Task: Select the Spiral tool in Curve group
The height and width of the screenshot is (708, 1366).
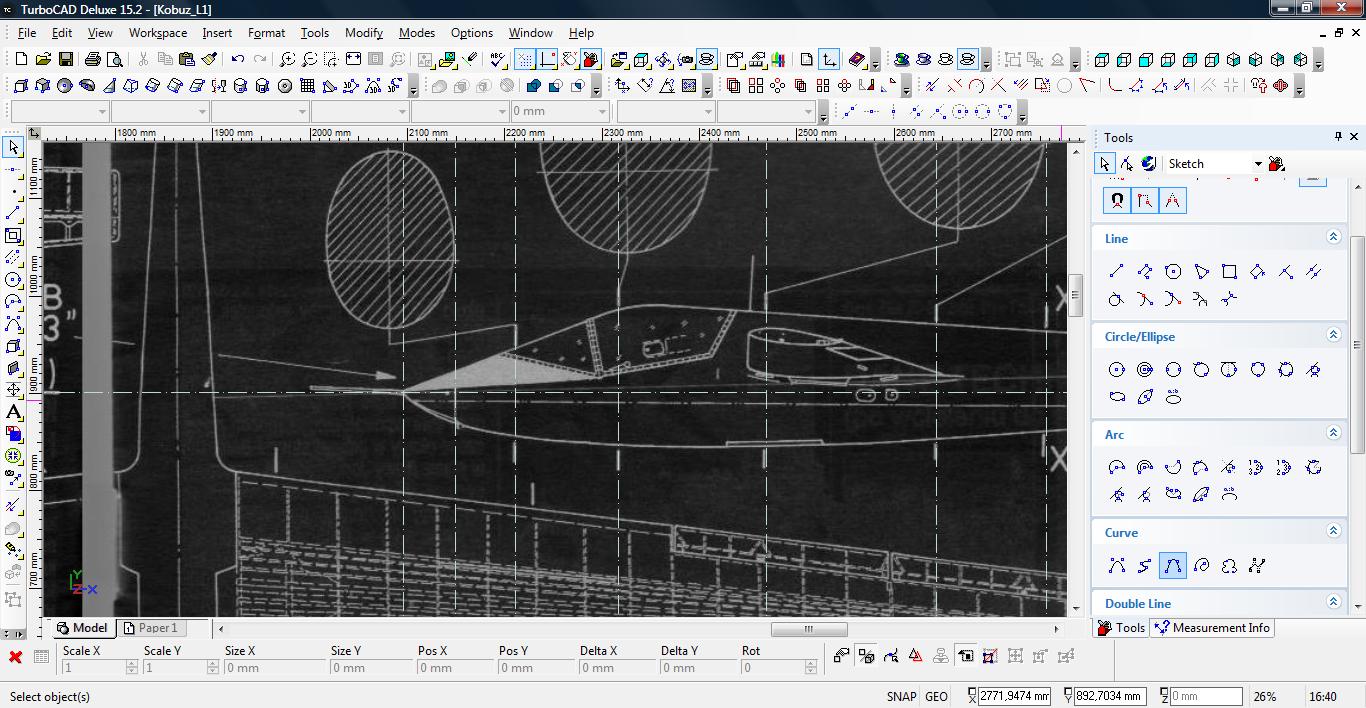Action: click(x=1201, y=565)
